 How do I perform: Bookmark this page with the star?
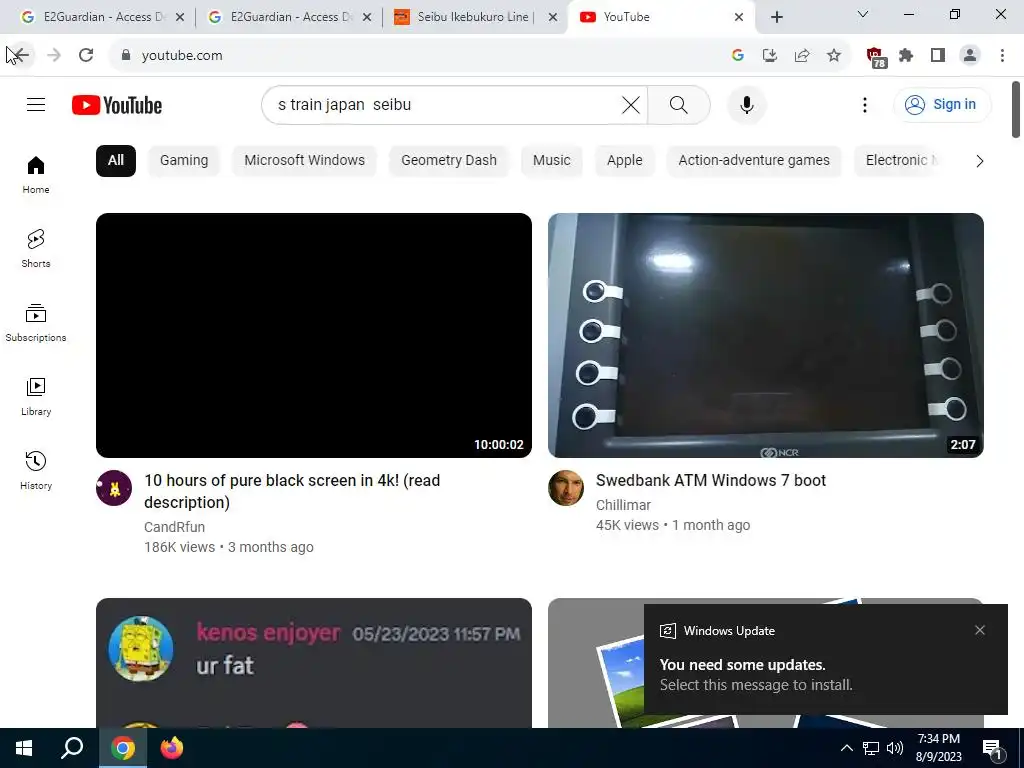[x=834, y=56]
